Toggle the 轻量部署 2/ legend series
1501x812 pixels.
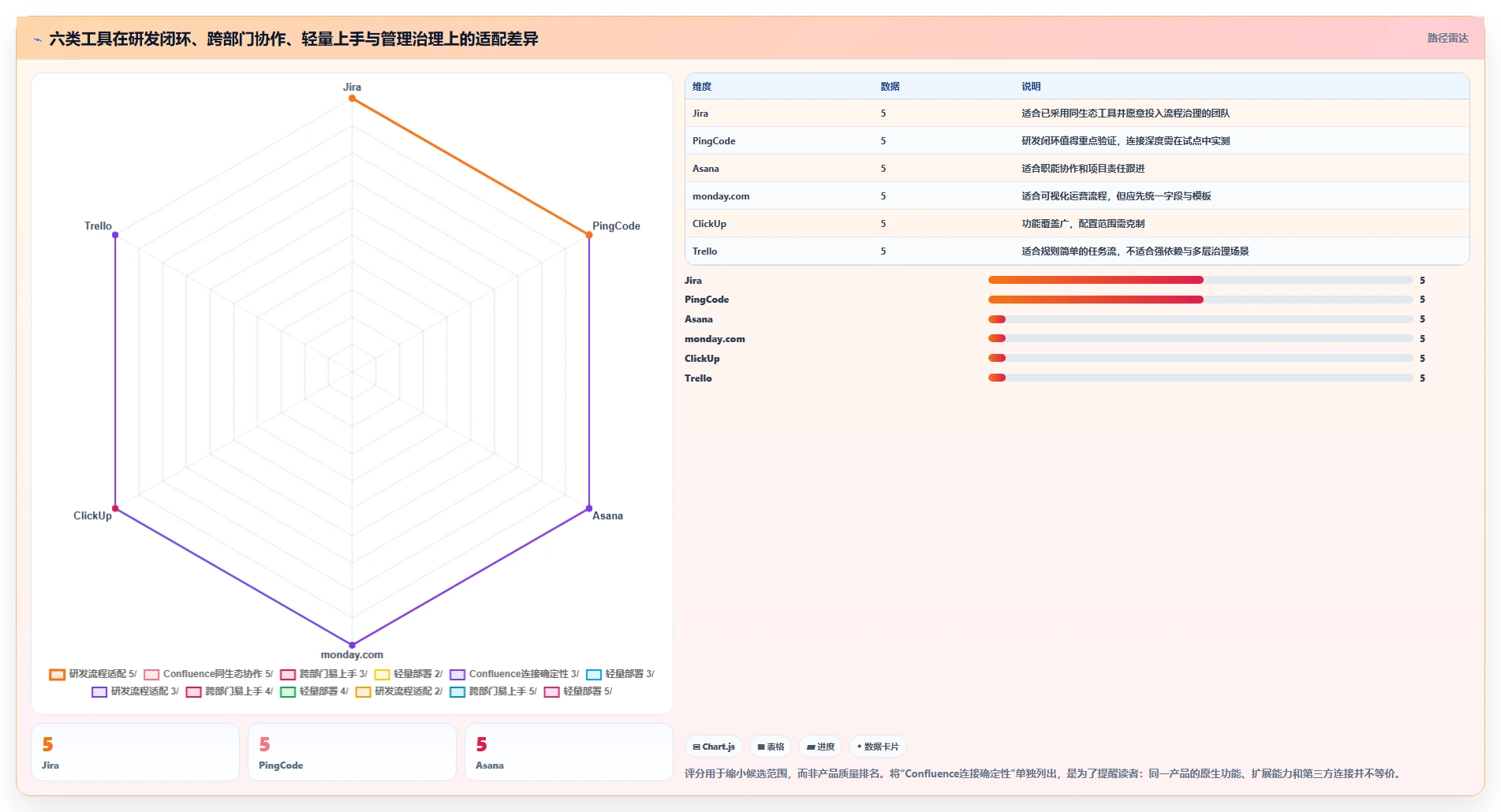click(409, 674)
